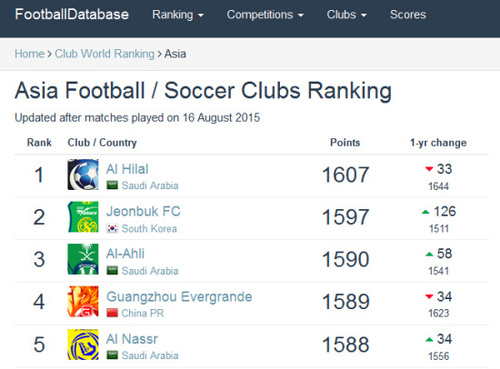Click the Al-Ahli club crest
This screenshot has width=500, height=369.
83,259
